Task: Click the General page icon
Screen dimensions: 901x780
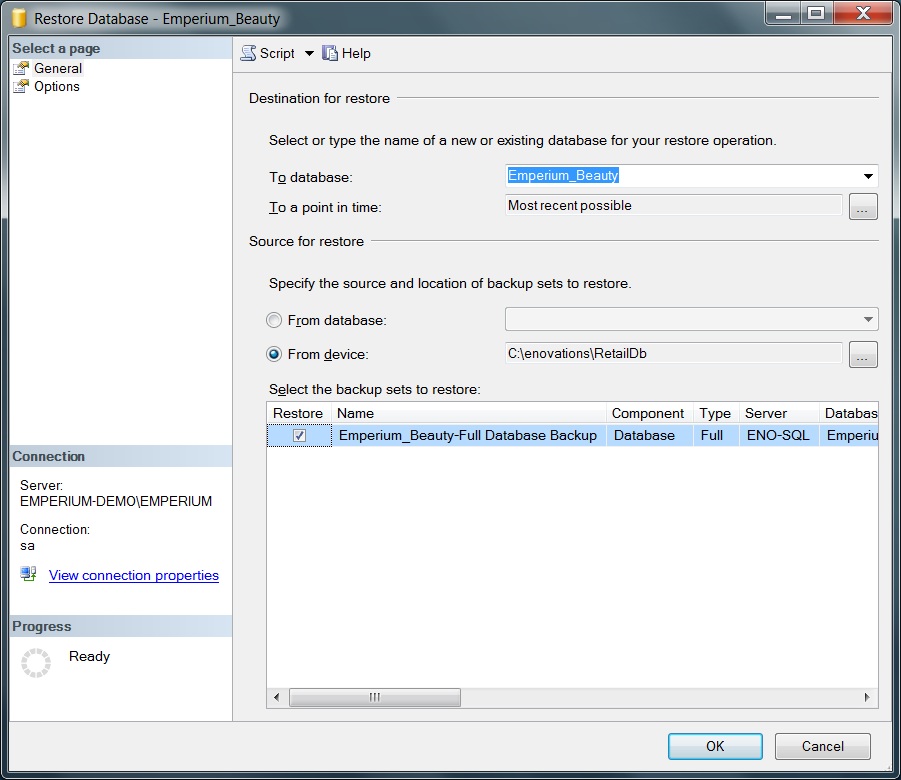Action: [x=21, y=69]
